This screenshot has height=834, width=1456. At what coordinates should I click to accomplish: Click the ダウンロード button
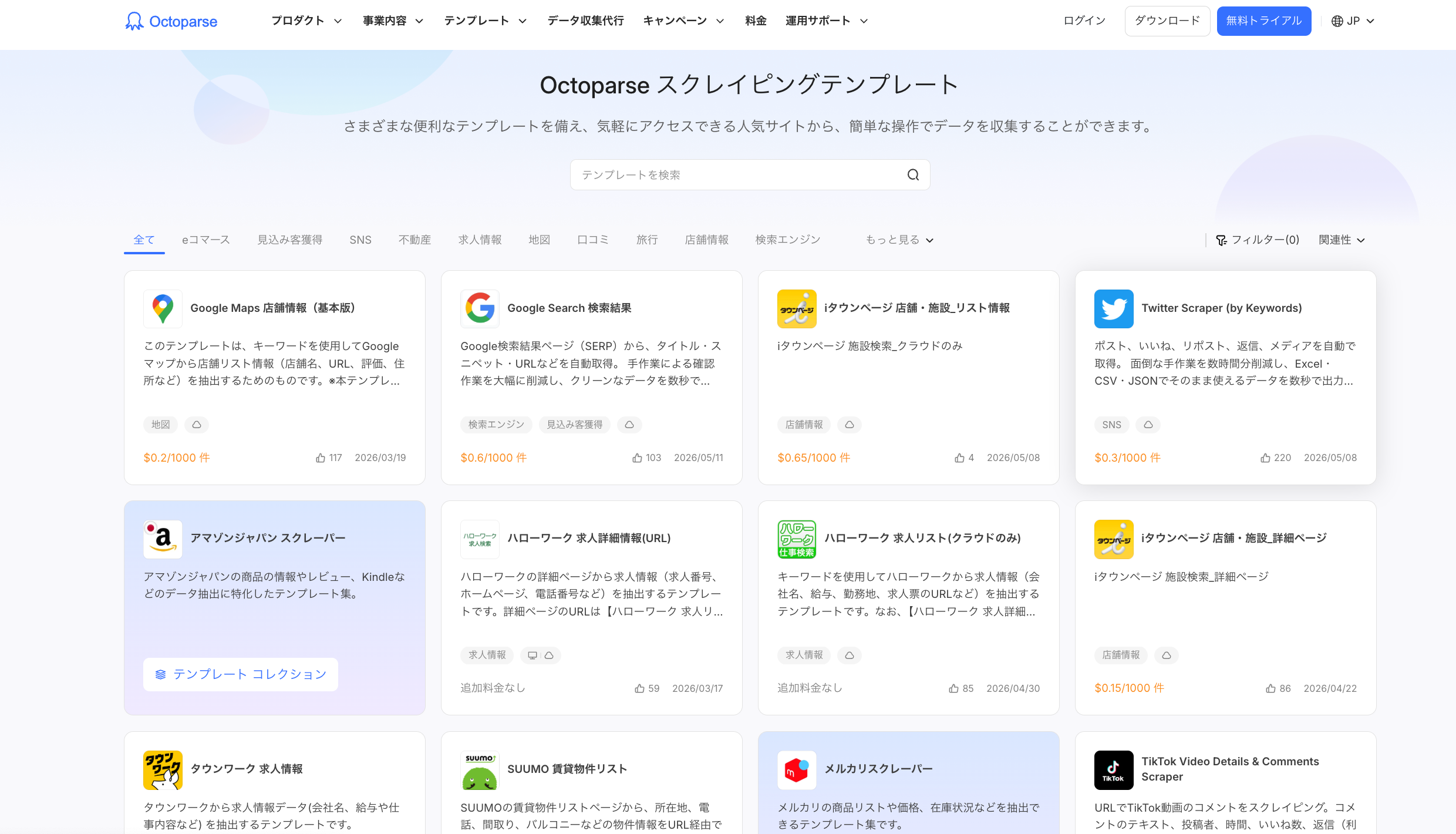(1167, 21)
